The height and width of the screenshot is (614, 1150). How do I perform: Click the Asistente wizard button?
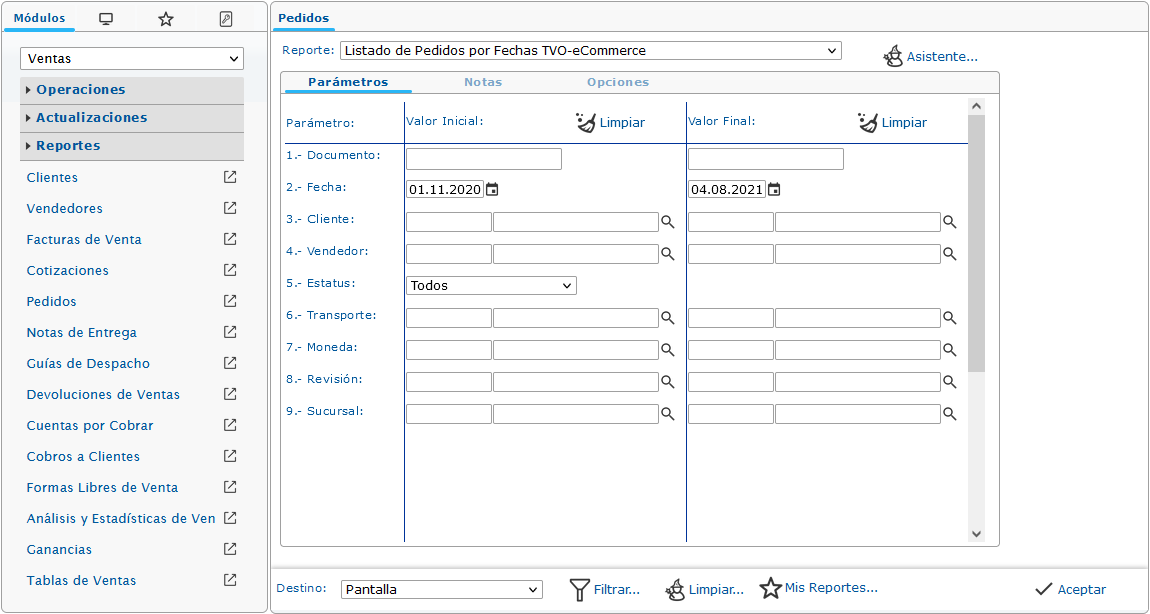[931, 56]
